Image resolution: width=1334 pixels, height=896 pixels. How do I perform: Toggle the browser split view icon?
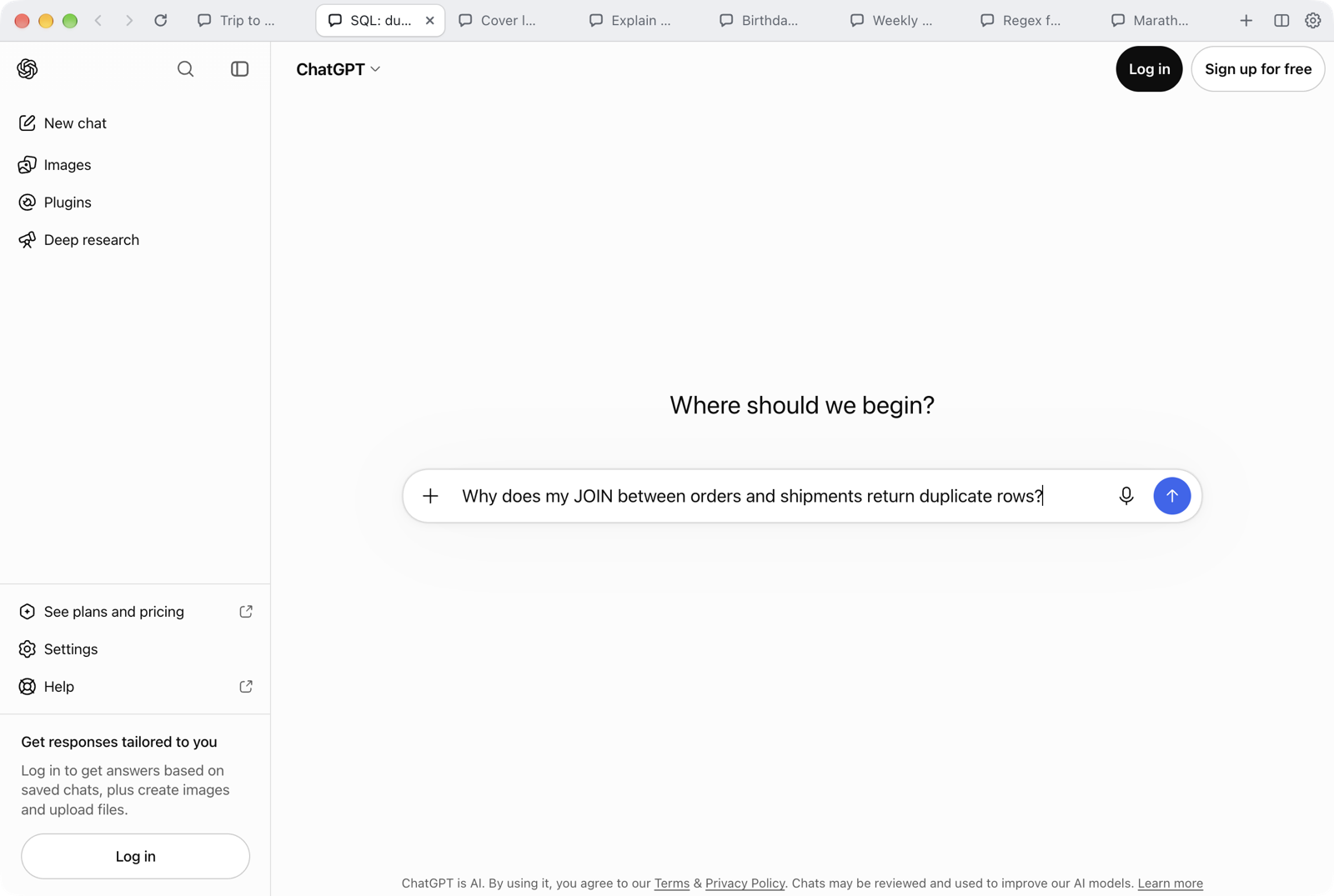[1281, 21]
